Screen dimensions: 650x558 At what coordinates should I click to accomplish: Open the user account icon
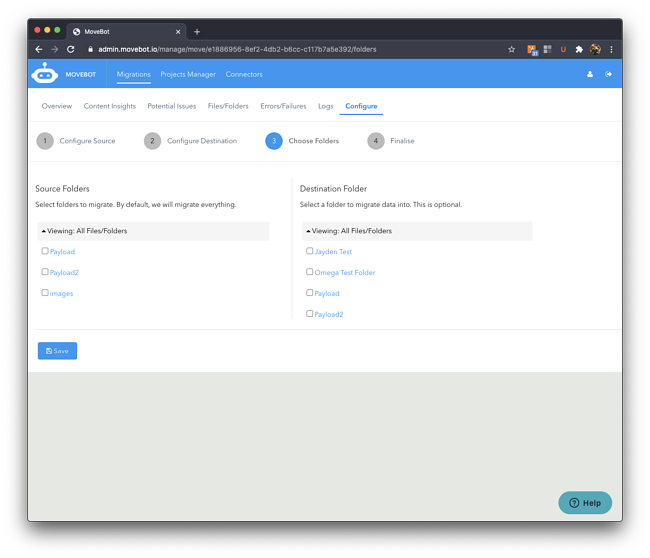pyautogui.click(x=589, y=74)
